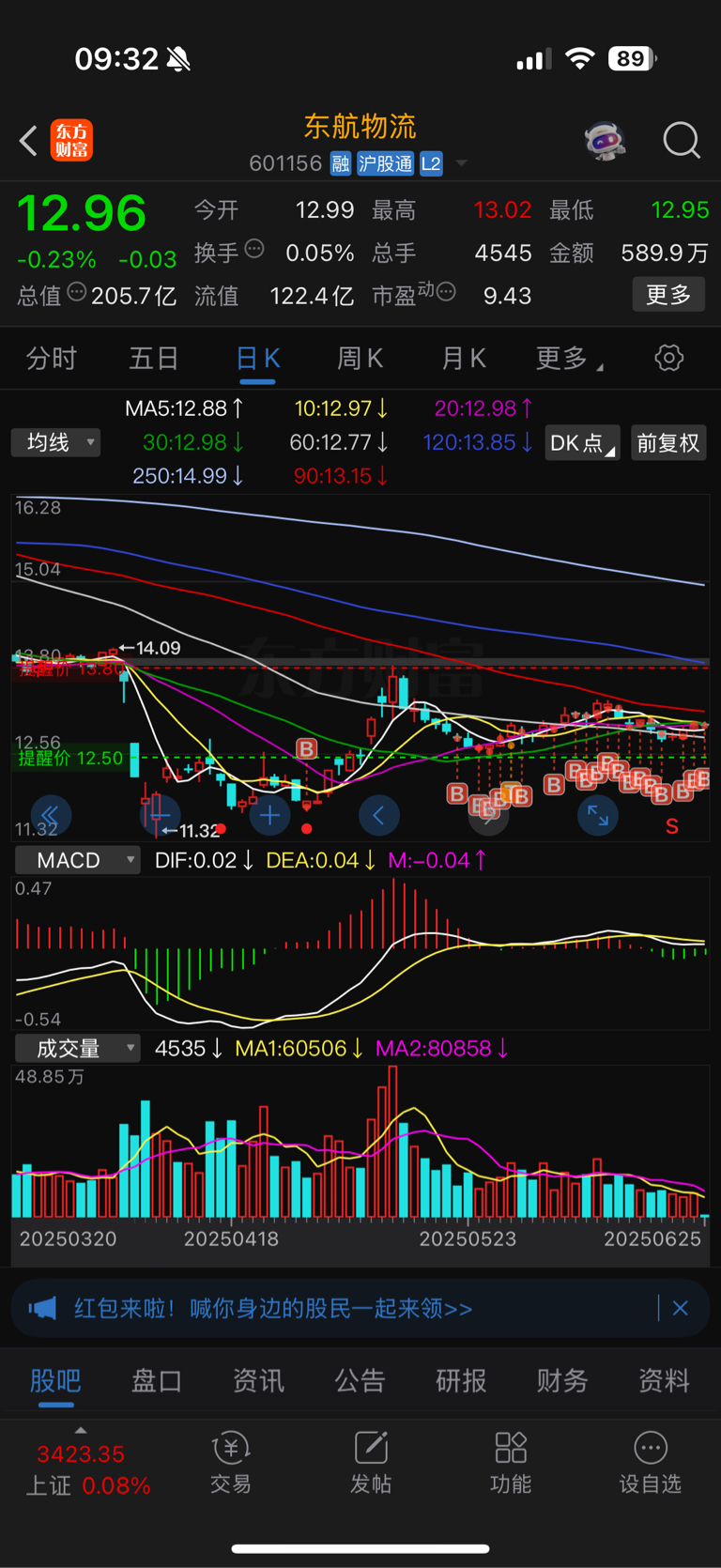The width and height of the screenshot is (721, 1568).
Task: Tap the 更多 quote details button
Action: point(668,295)
